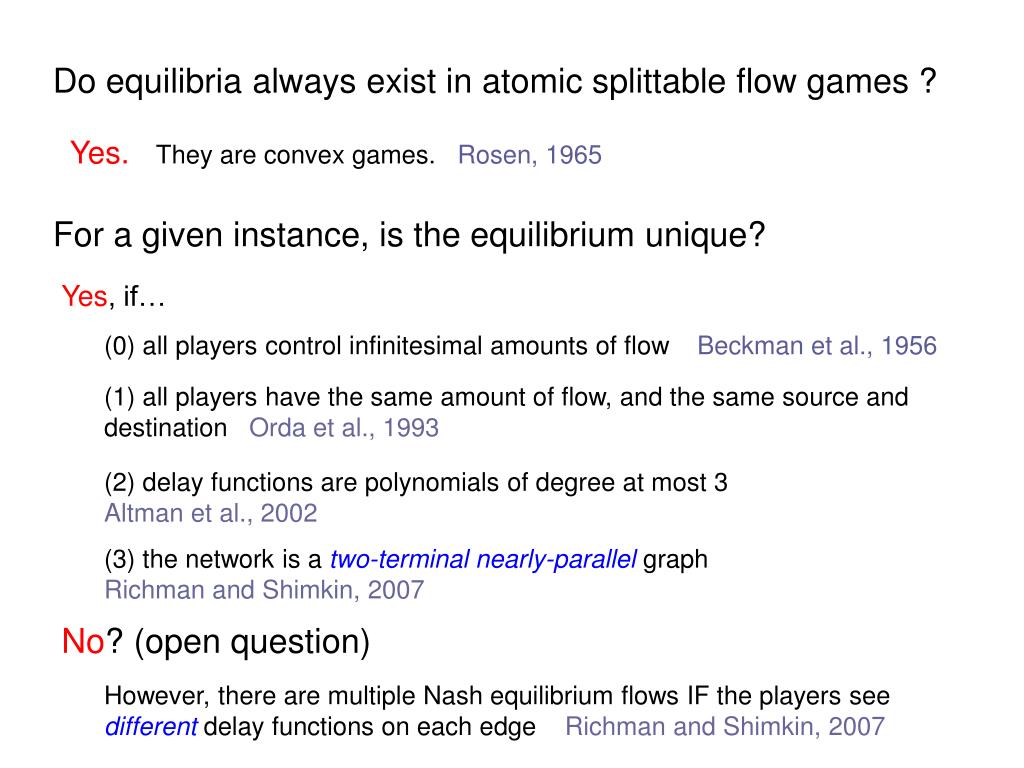Click item (1) about same source and destination
1024x768 pixels.
coord(506,413)
